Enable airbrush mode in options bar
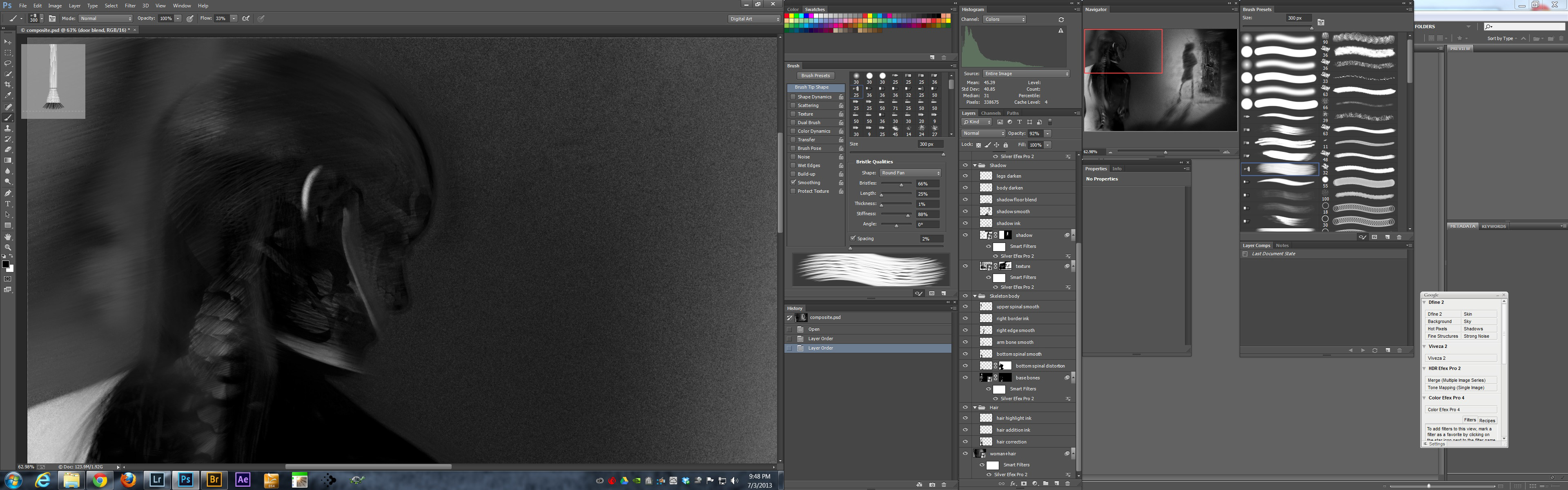This screenshot has width=1568, height=490. 246,18
